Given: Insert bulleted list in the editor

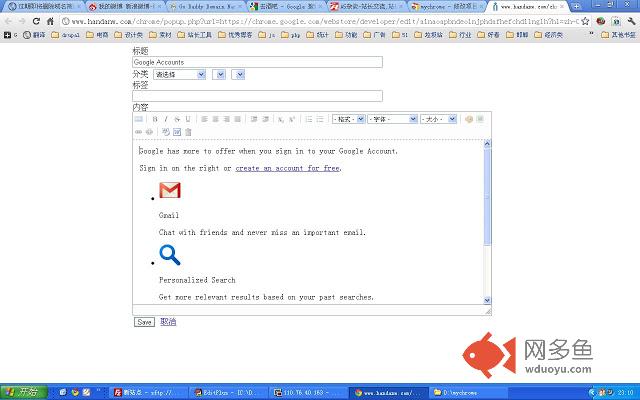Looking at the screenshot, I should [320, 119].
